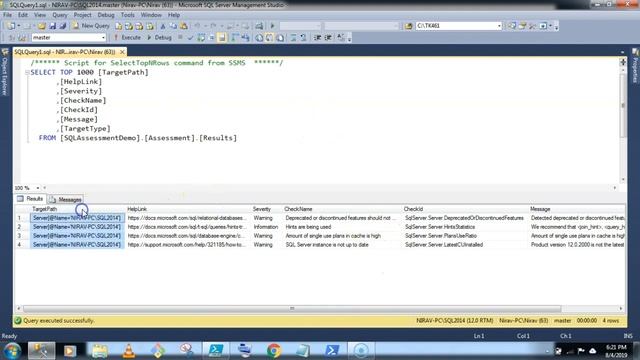Click 'SQL Server instance is not up to date' cell
Screen dimensions: 640x360
point(342,245)
